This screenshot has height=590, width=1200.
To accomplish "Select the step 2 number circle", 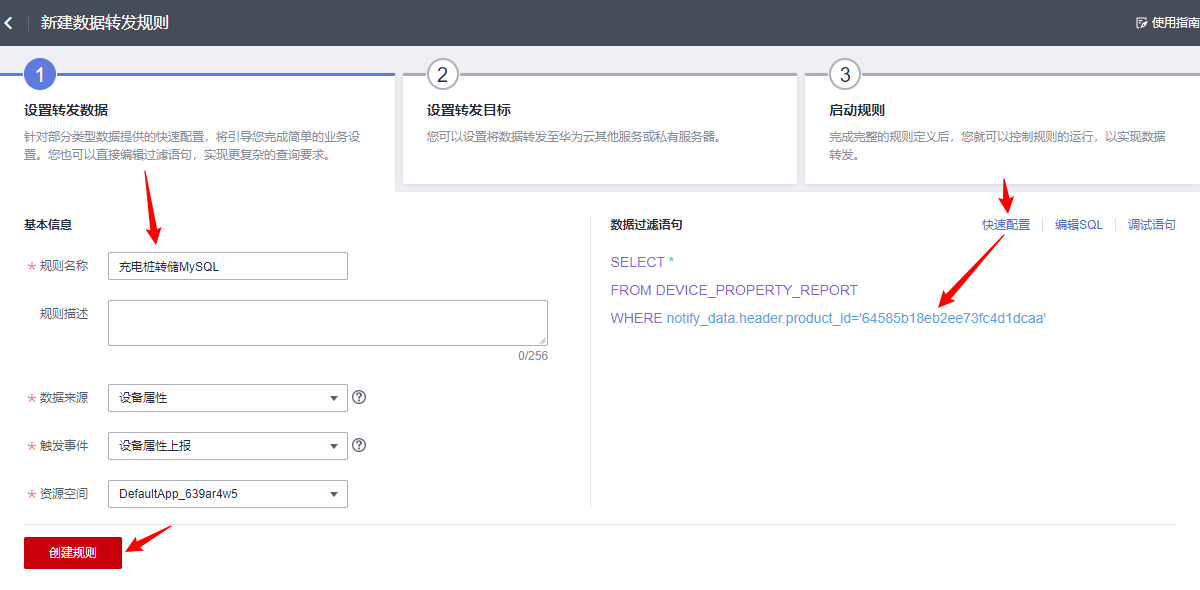I will point(442,74).
